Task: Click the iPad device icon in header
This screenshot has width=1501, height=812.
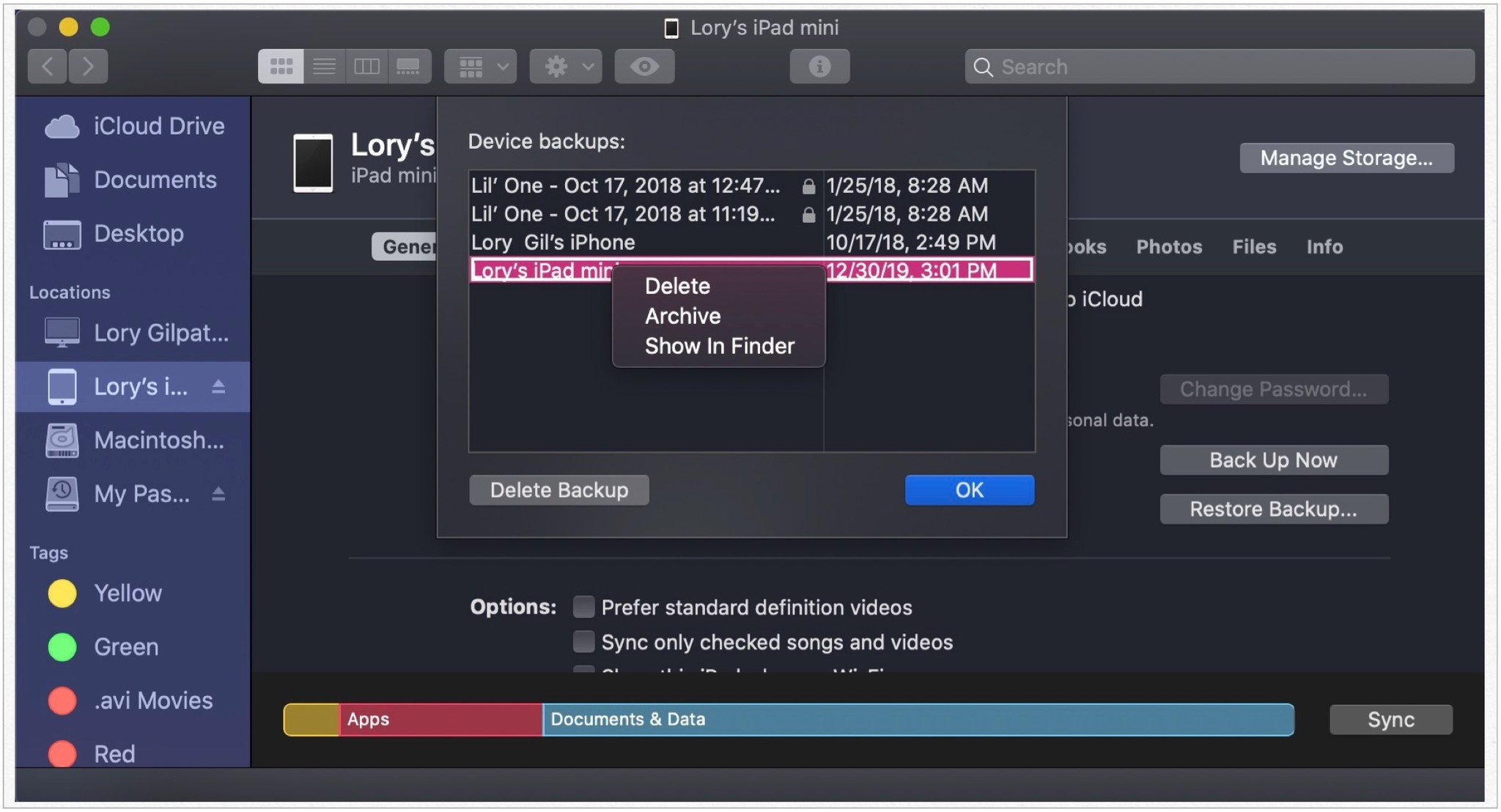Action: click(313, 163)
